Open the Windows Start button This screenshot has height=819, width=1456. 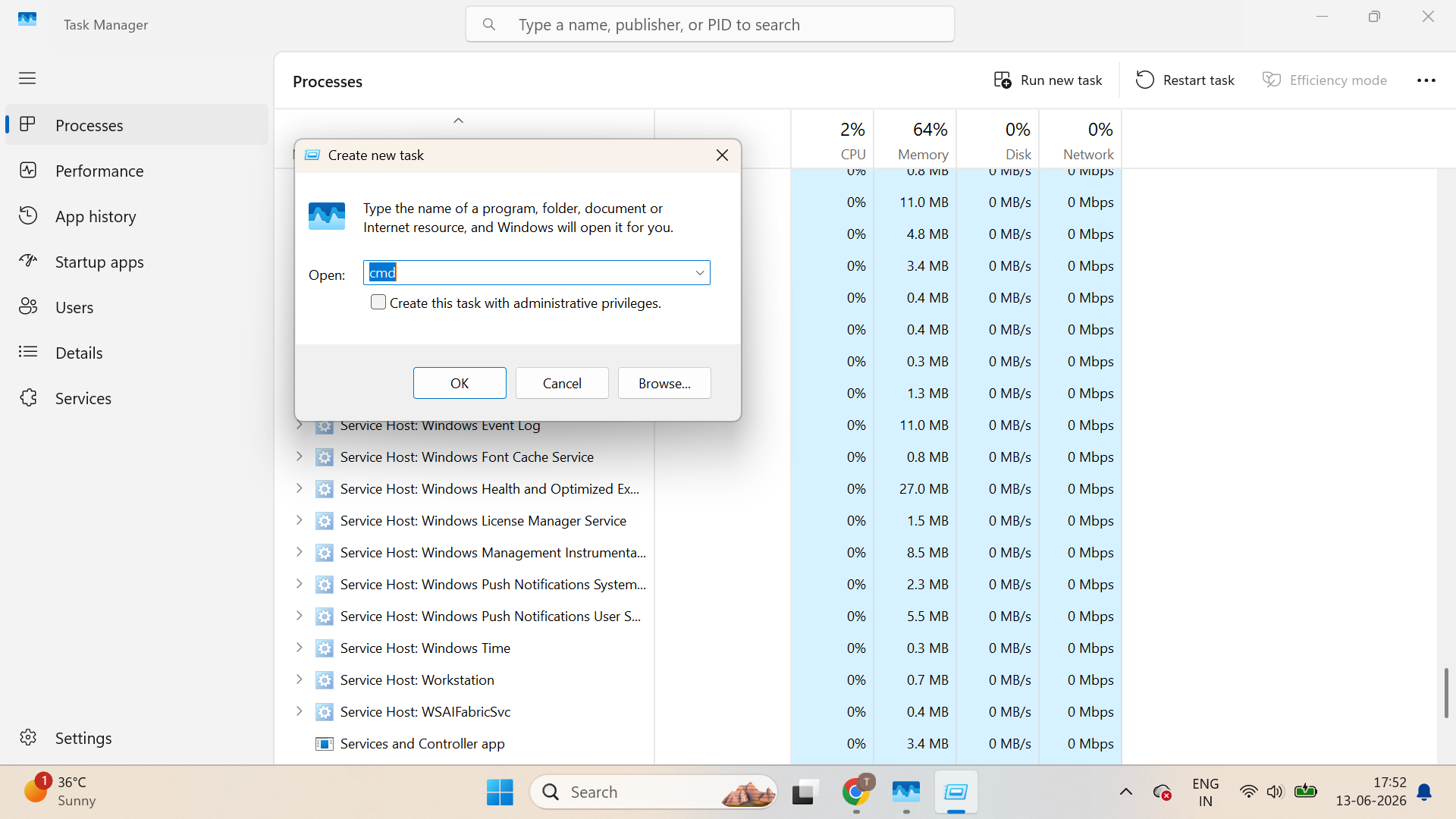[x=500, y=792]
